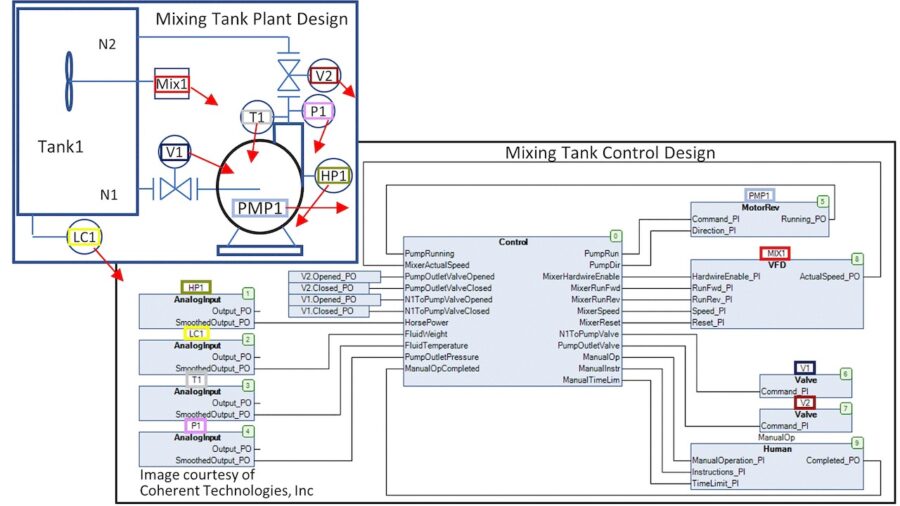Click index badge 1 on HP1 AnalogInput block
Viewport: 900px width, 506px height.
pyautogui.click(x=248, y=293)
